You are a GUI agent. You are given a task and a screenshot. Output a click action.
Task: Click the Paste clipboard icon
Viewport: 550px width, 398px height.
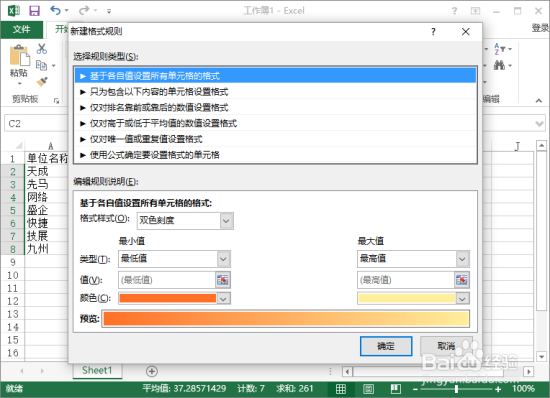pos(19,56)
